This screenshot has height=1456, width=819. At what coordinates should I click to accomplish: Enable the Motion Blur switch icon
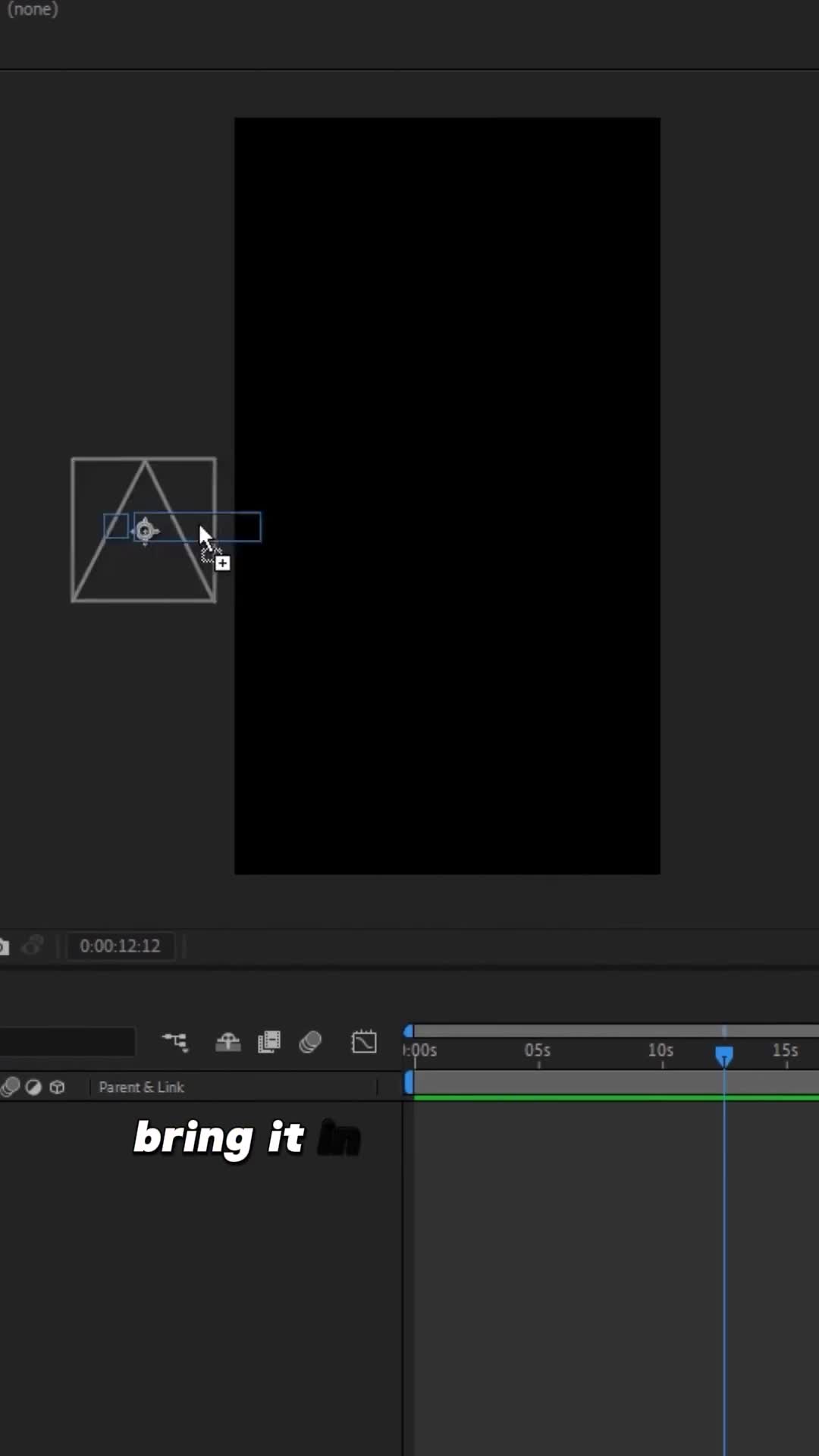(310, 1042)
